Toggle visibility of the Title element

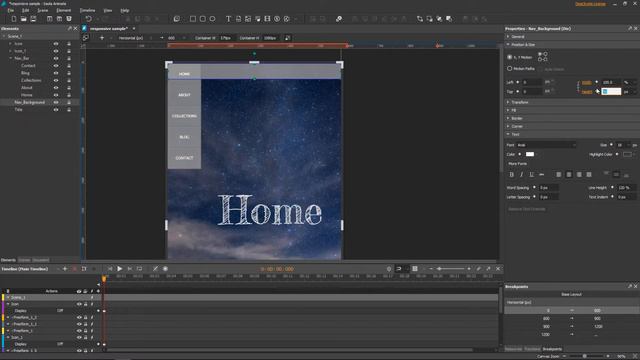pyautogui.click(x=56, y=110)
